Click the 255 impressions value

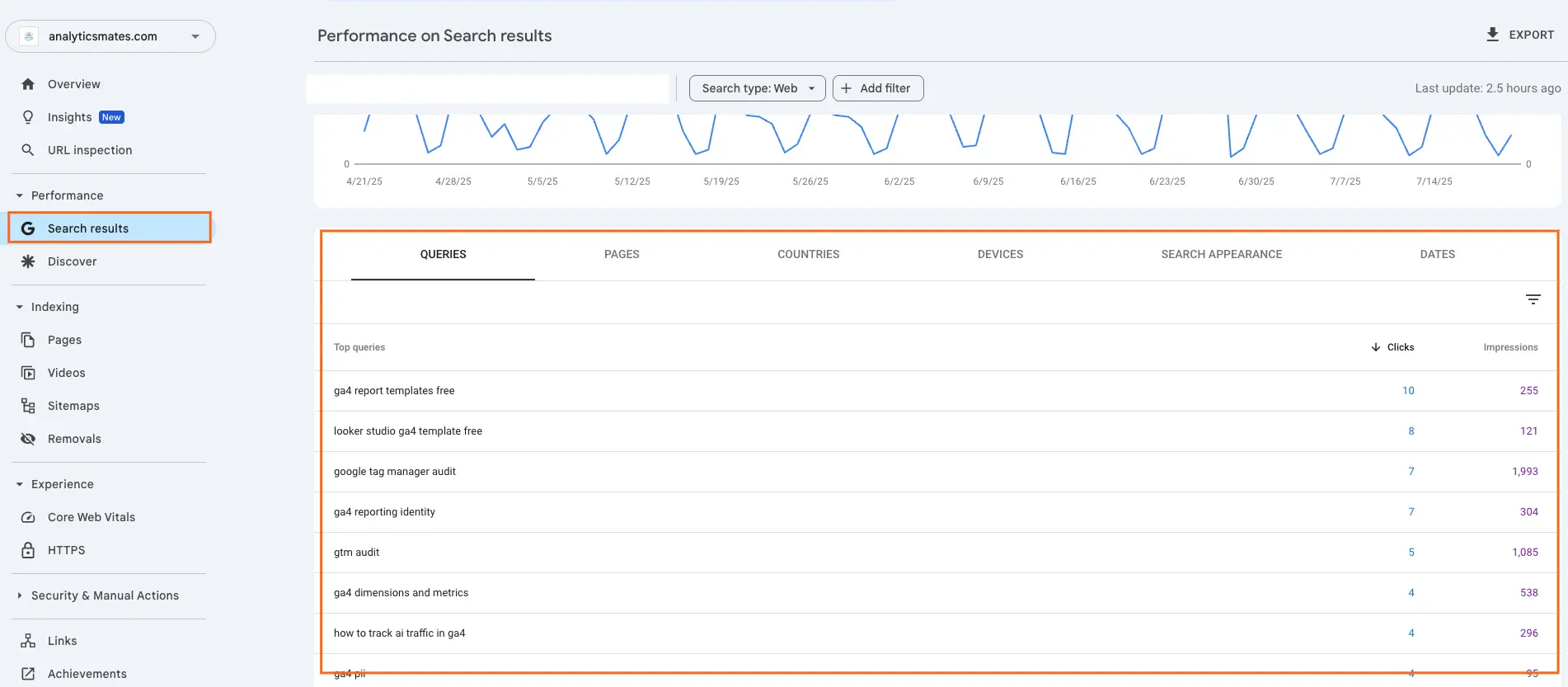1529,391
